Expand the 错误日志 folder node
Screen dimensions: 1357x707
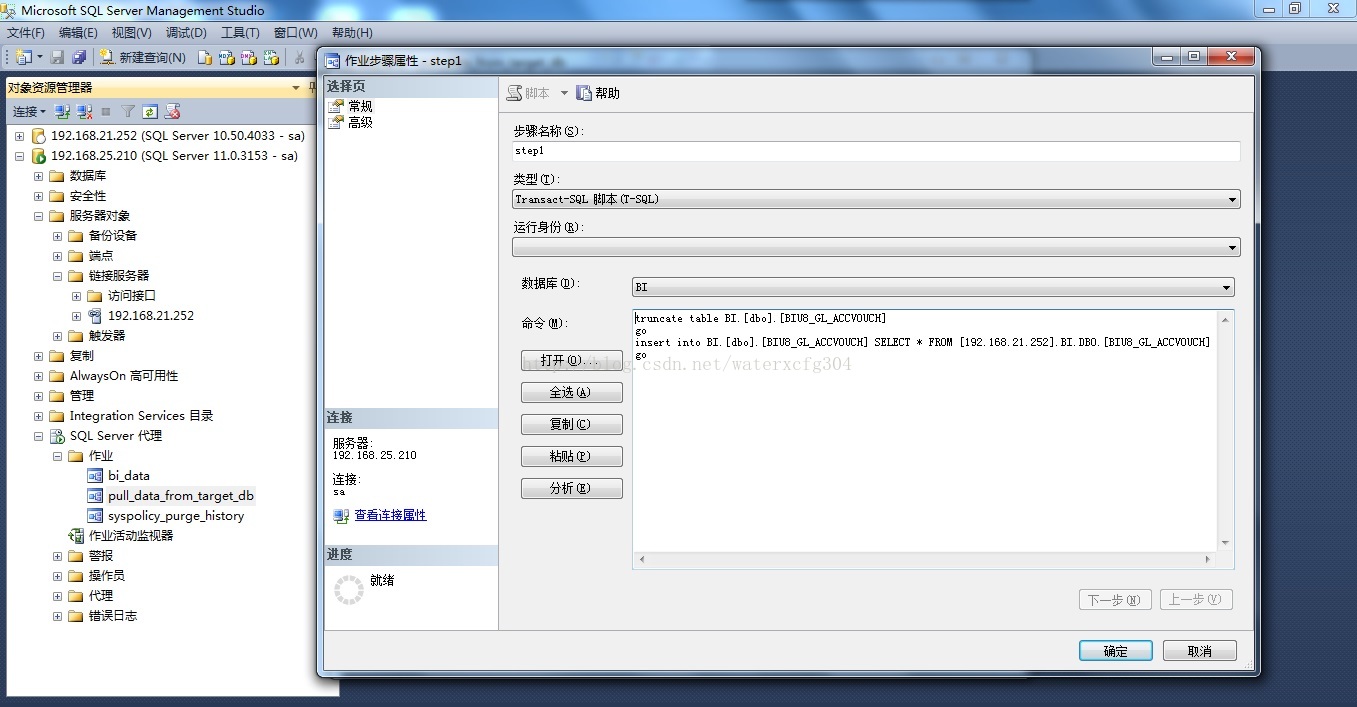[57, 616]
